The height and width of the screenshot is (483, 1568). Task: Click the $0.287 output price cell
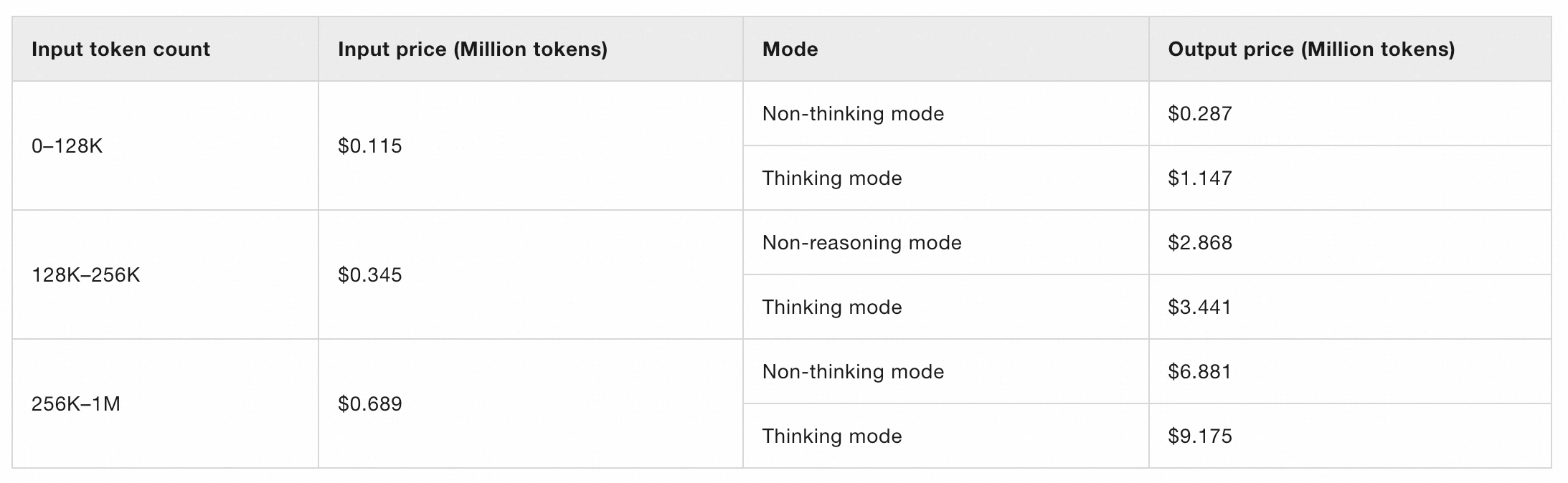click(1199, 114)
